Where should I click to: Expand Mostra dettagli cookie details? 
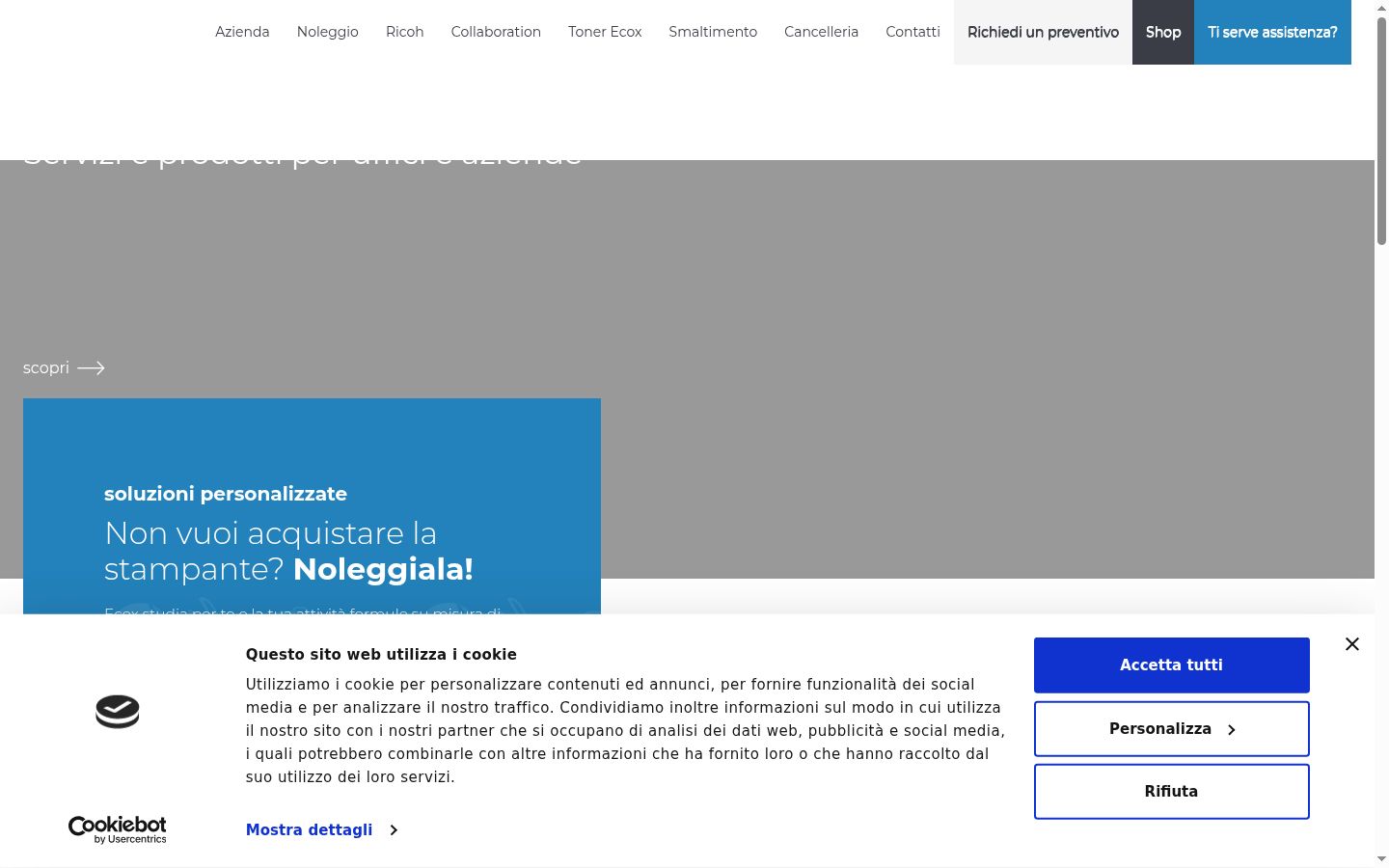pyautogui.click(x=321, y=829)
